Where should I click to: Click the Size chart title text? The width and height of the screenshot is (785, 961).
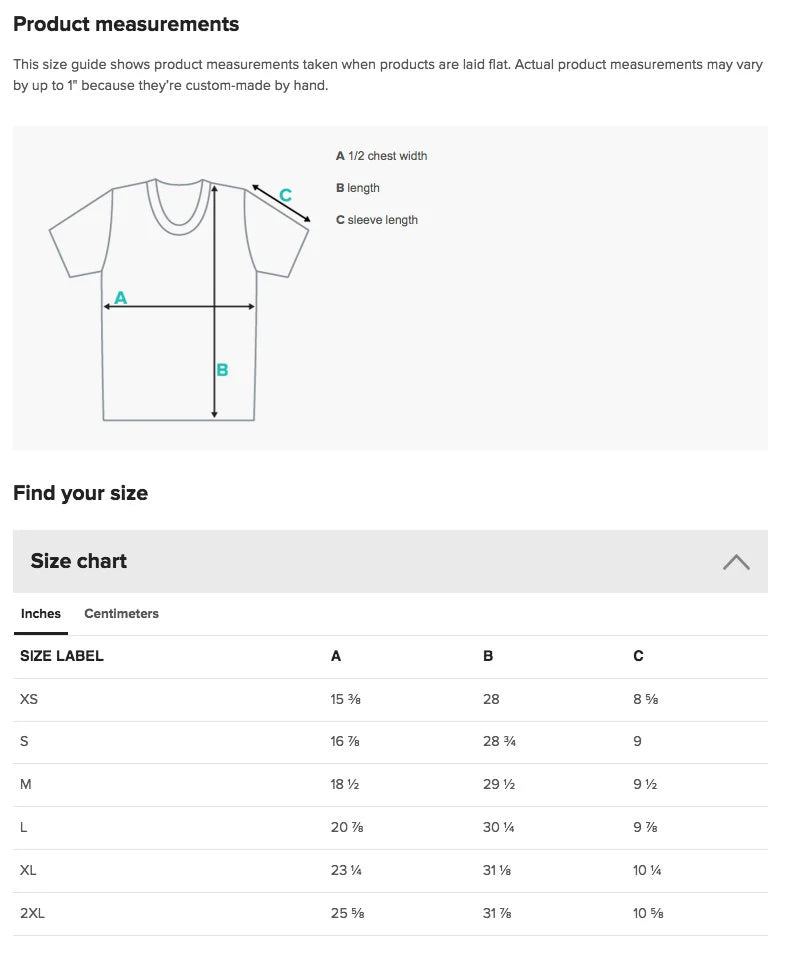click(78, 561)
